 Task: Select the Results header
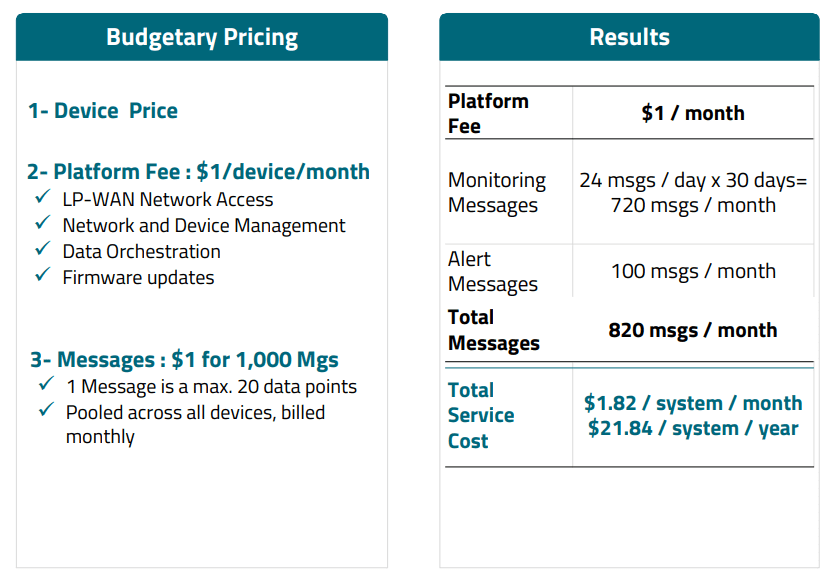click(629, 38)
